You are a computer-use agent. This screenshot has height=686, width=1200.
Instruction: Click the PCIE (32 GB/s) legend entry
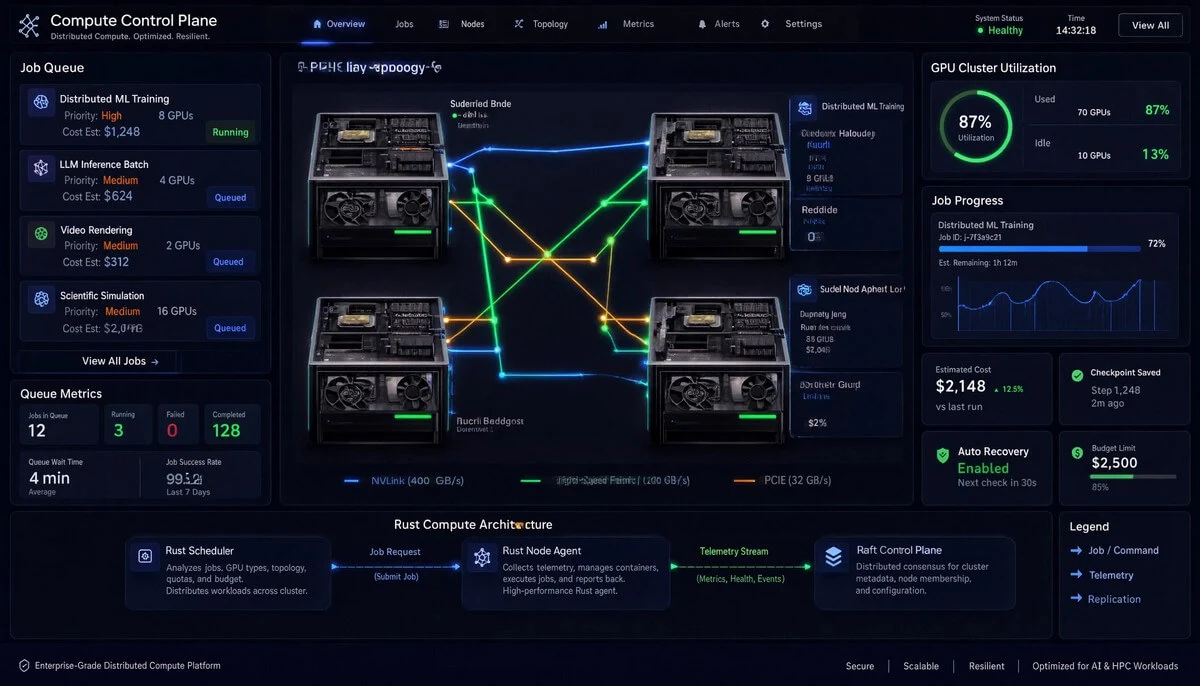pos(783,481)
